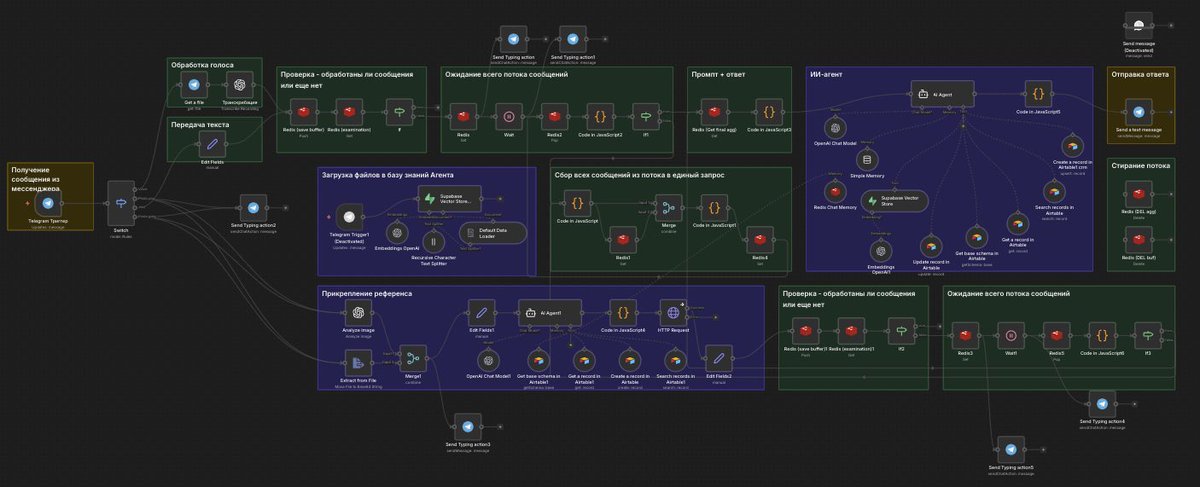Open the Code in JavaScript5 node
Image resolution: width=1200 pixels, height=487 pixels.
[x=1038, y=95]
